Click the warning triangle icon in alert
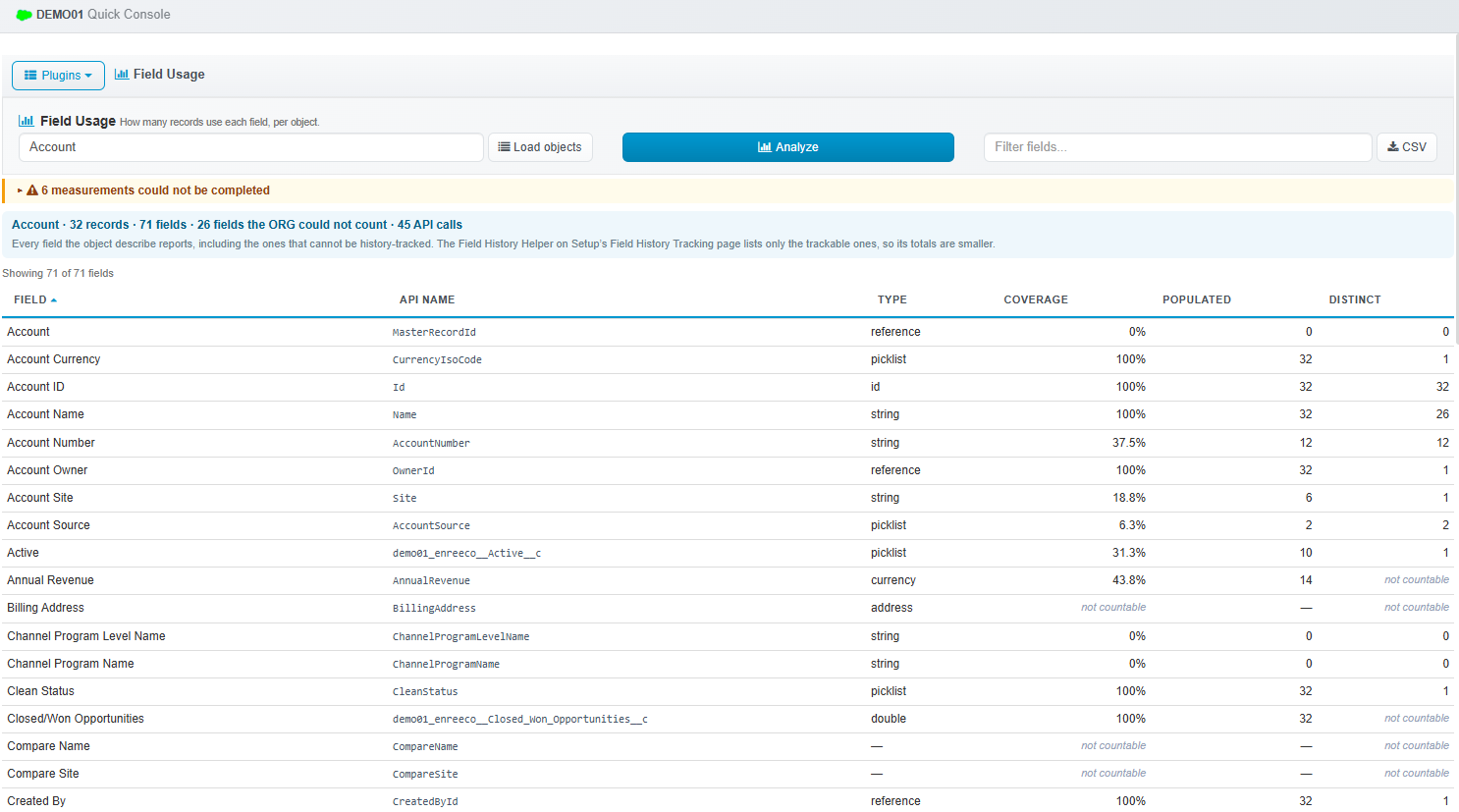Screen dimensions: 1459x812 click(x=32, y=190)
